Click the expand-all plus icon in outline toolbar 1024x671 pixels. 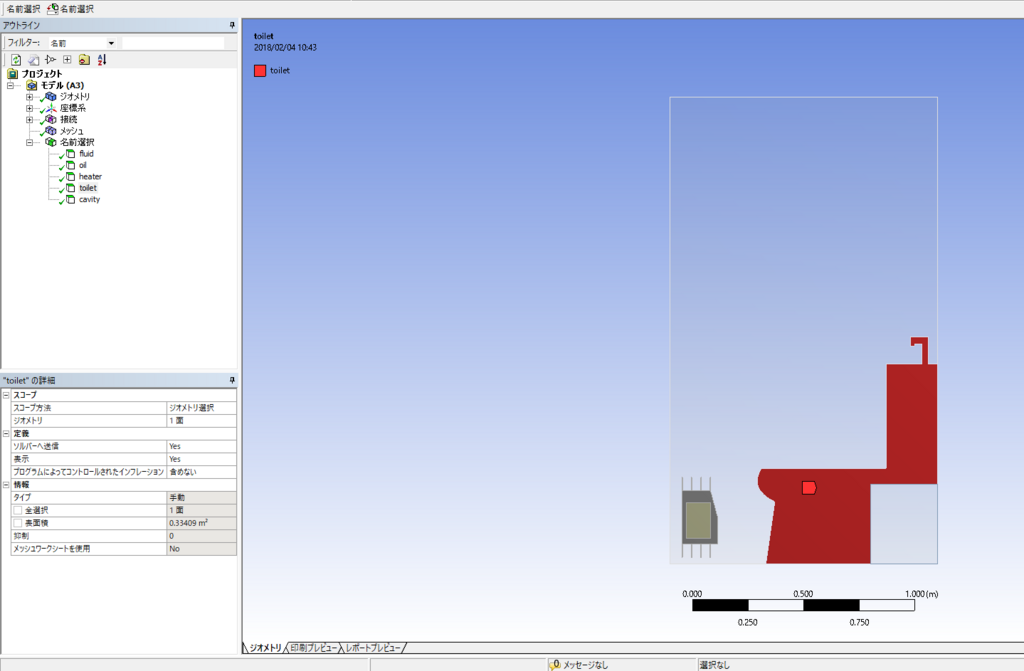click(67, 59)
